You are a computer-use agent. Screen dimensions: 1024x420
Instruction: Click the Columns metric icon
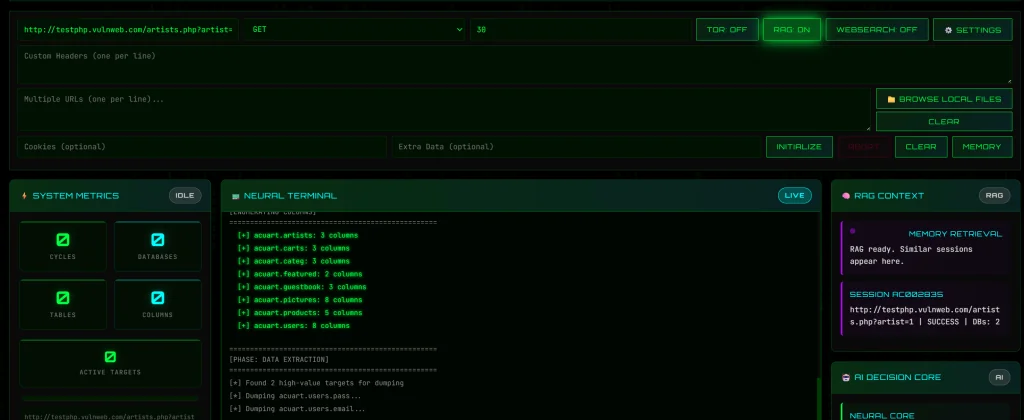(157, 298)
